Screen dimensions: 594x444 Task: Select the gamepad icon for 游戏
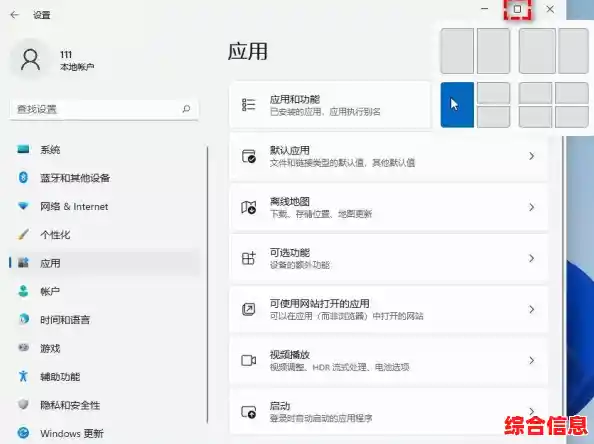23,347
